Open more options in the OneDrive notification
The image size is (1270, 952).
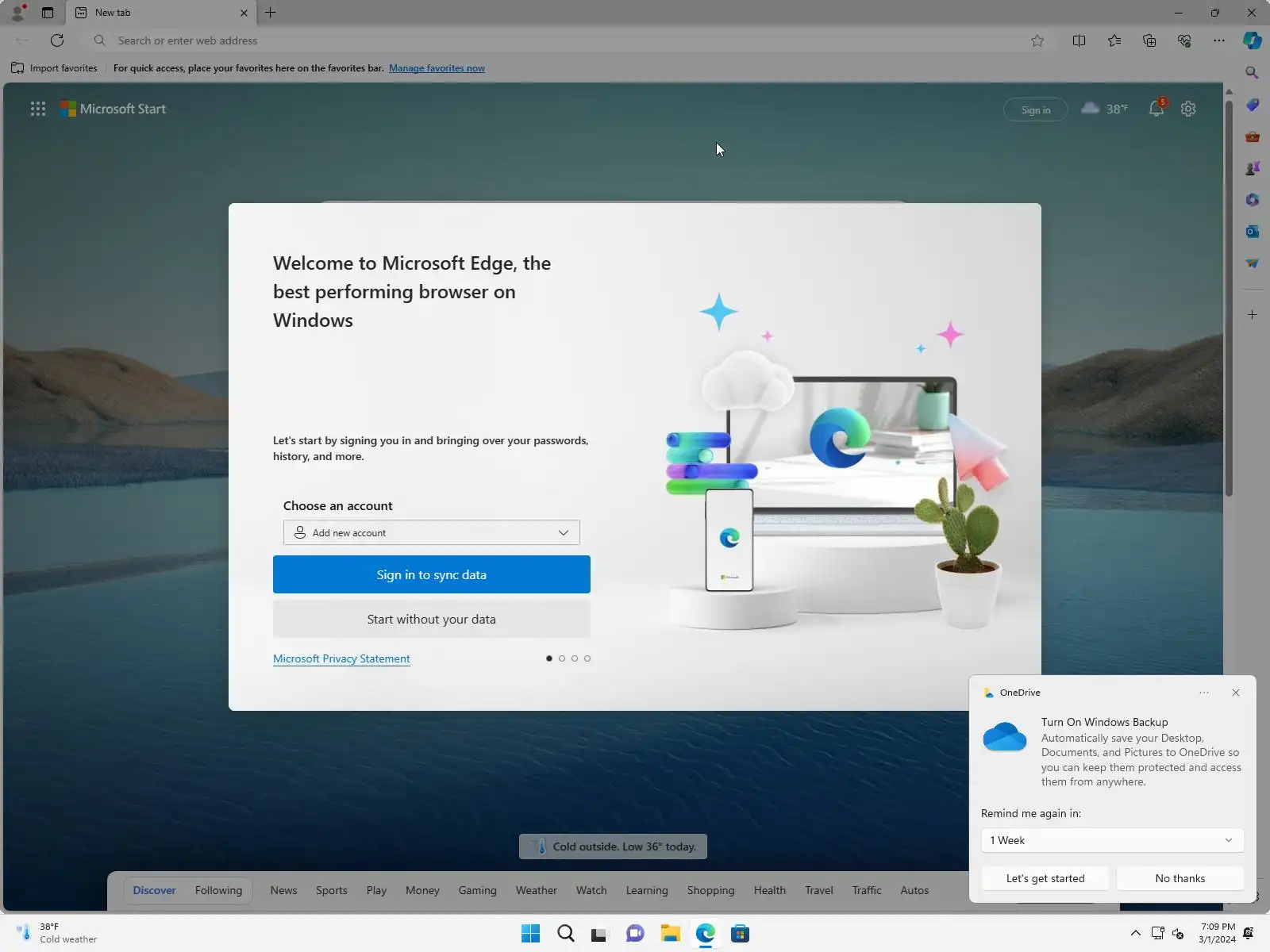pos(1204,693)
